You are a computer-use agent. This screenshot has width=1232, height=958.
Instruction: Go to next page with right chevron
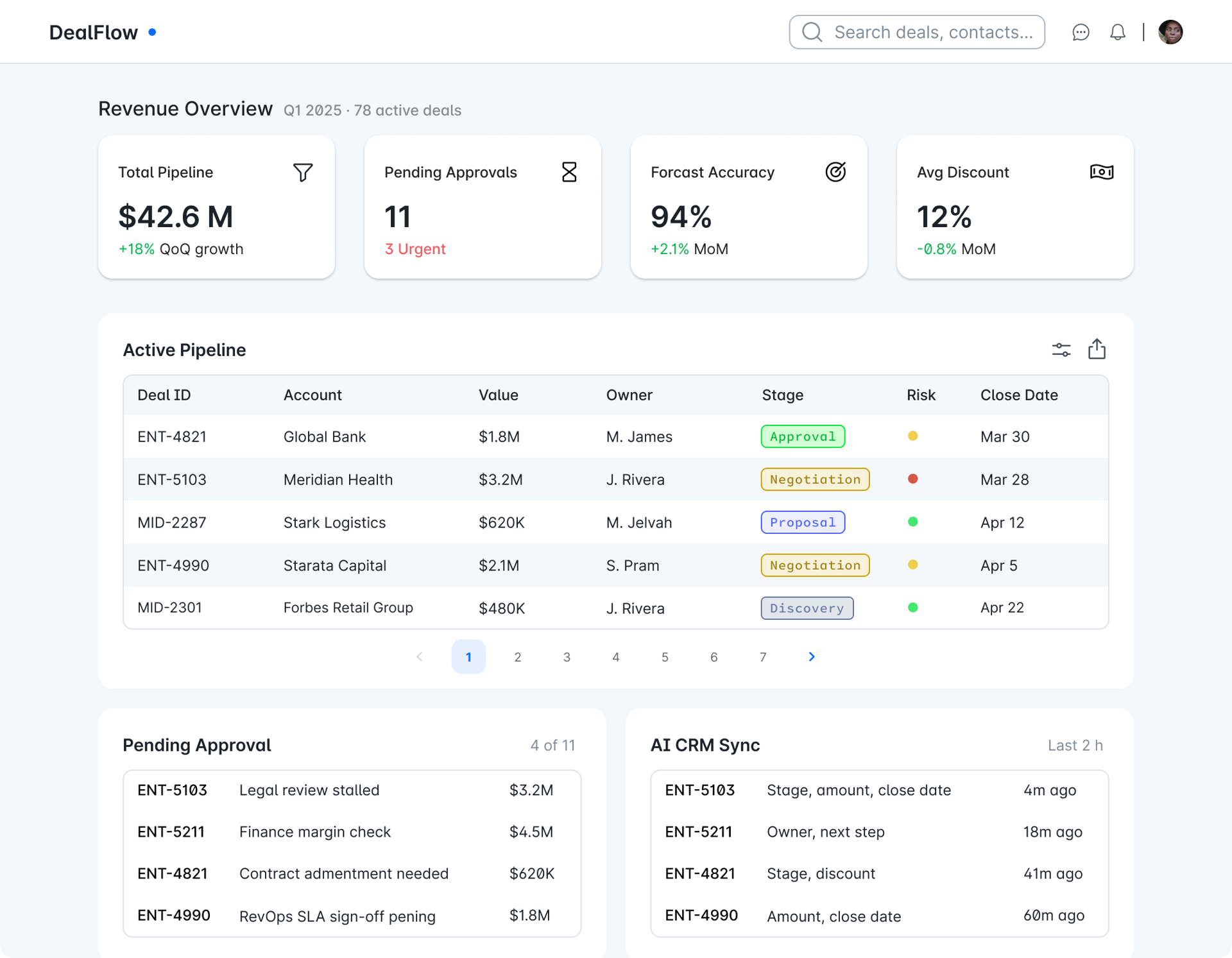pos(812,656)
